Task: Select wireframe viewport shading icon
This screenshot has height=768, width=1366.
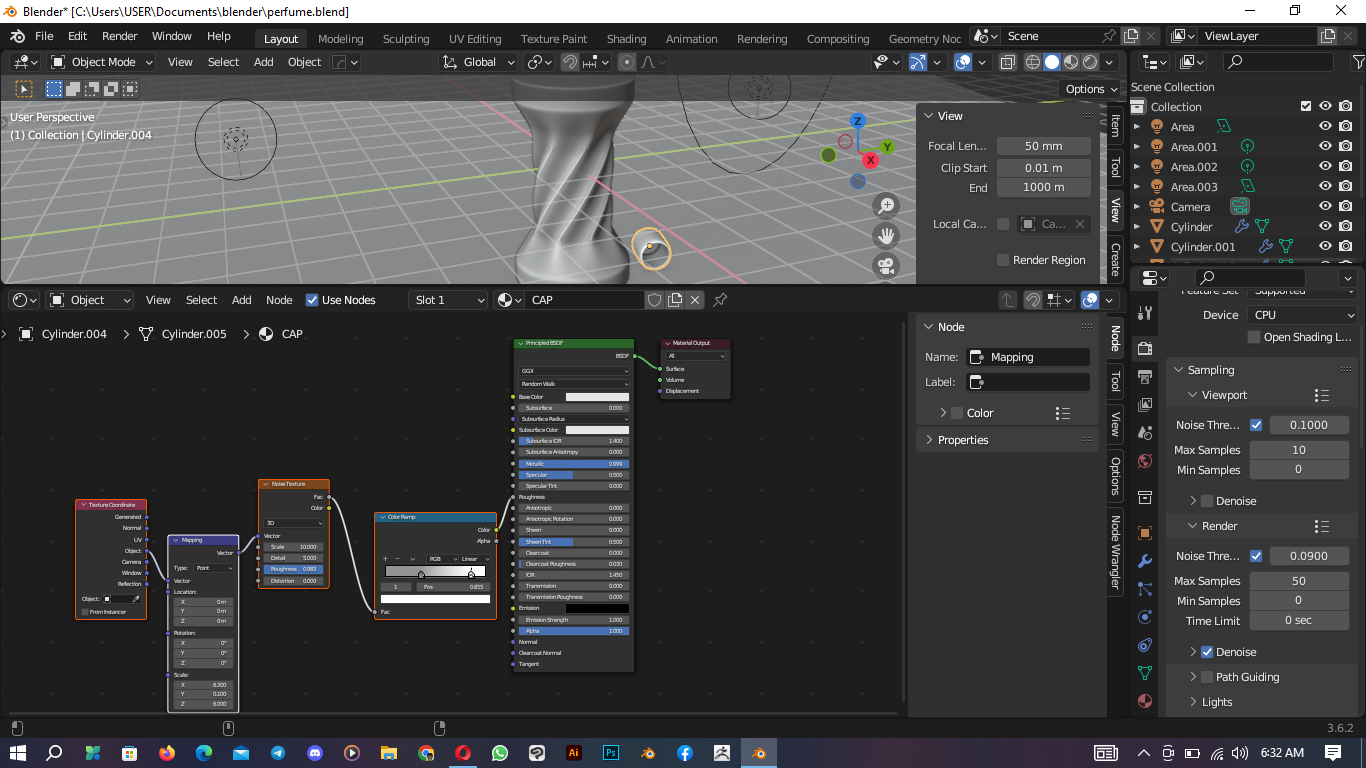Action: coord(1034,62)
